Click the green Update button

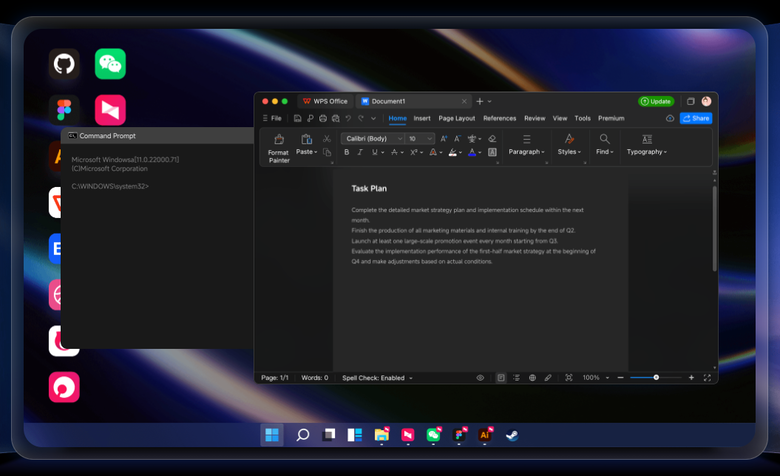(x=656, y=101)
